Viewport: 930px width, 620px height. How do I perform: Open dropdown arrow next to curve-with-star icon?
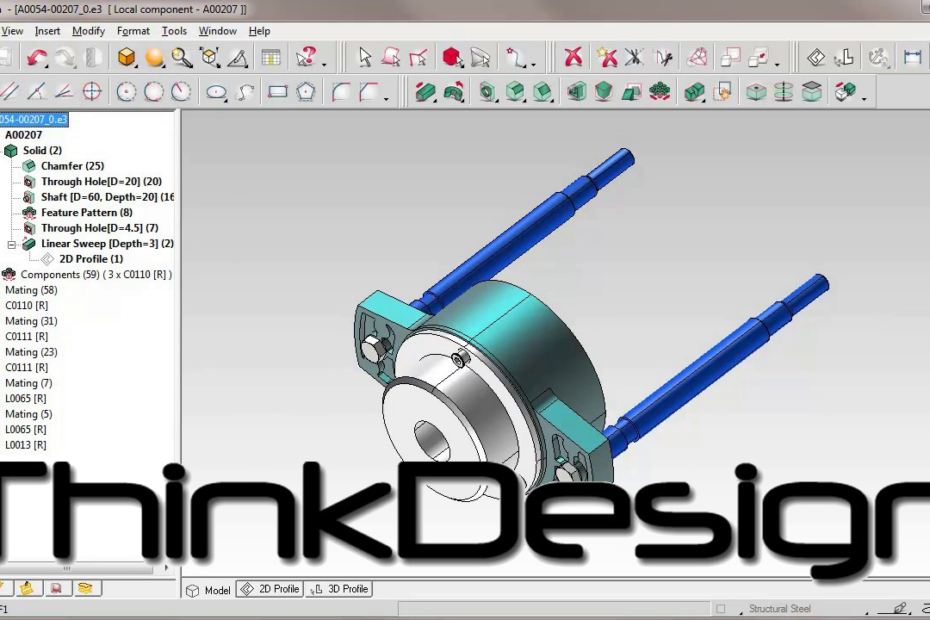pyautogui.click(x=533, y=63)
